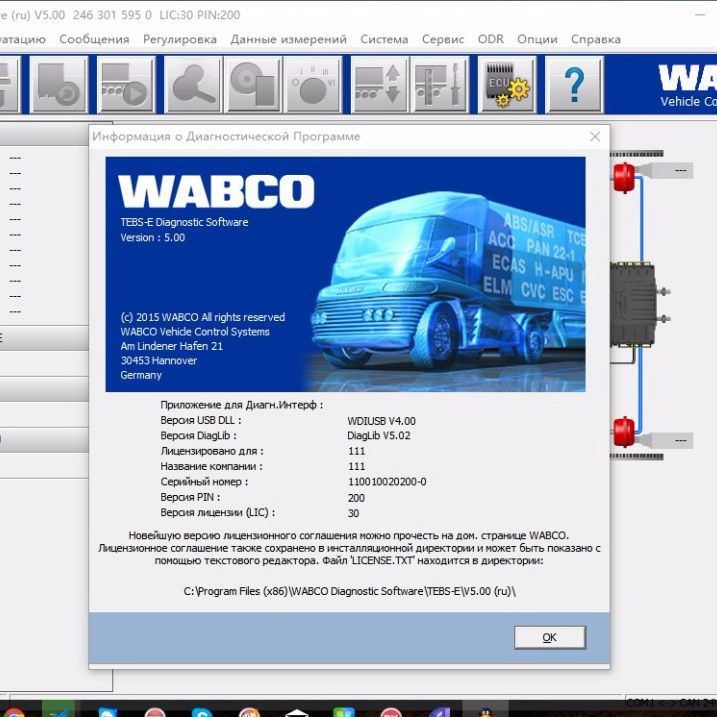Open the Опции menu

click(x=537, y=39)
